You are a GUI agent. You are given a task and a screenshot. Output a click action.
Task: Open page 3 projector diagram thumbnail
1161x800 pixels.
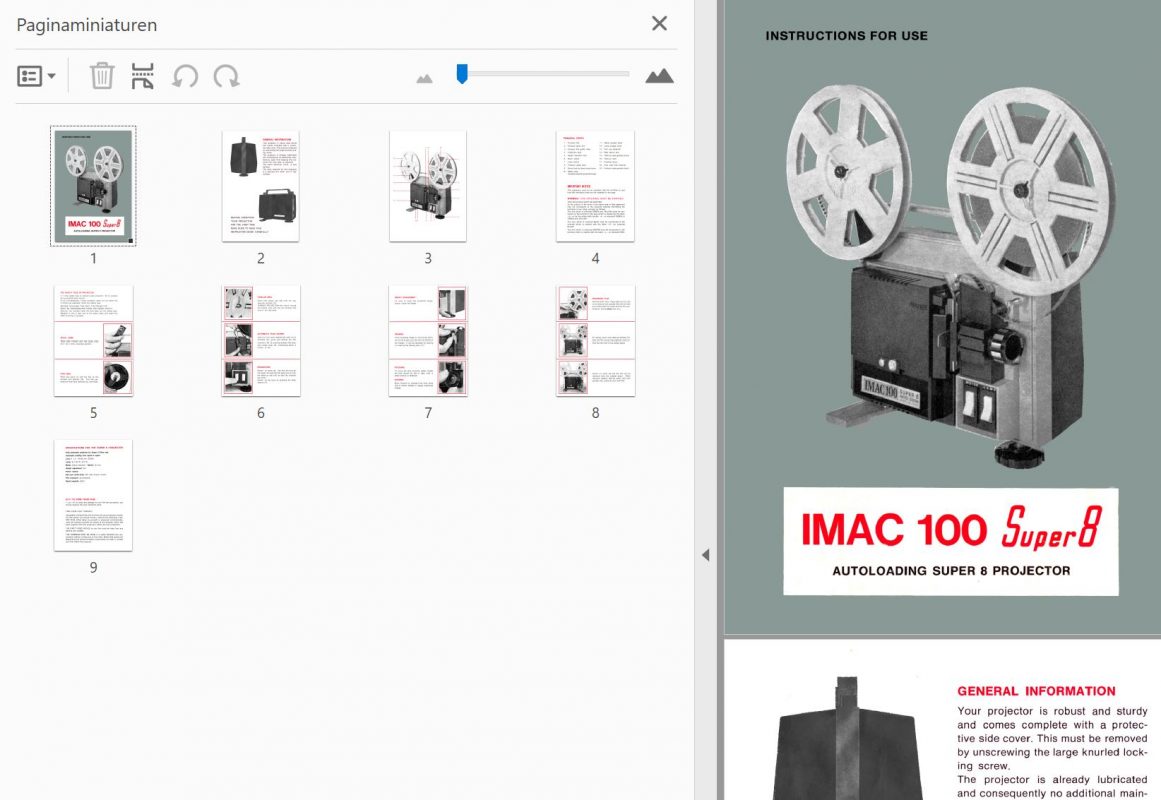click(x=428, y=186)
